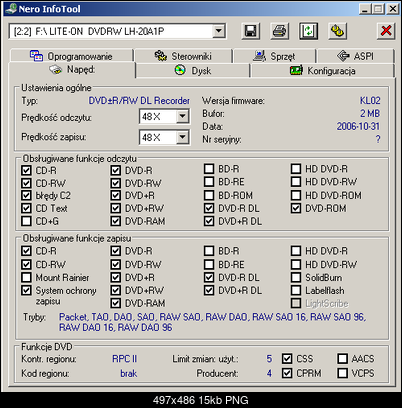Image resolution: width=402 pixels, height=408 pixels.
Task: Toggle the DVD-ROM checkbox
Action: click(296, 208)
